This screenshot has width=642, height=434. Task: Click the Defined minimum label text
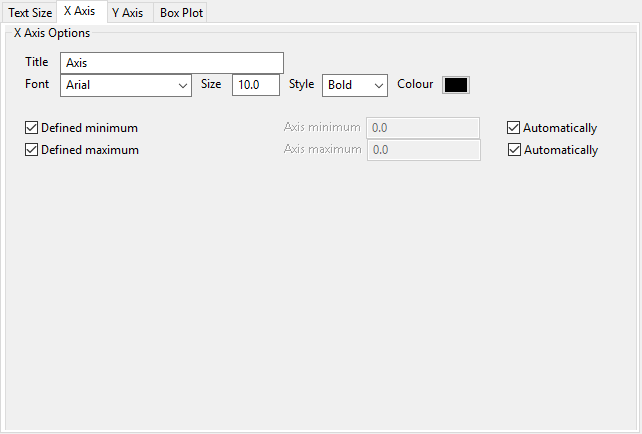point(89,128)
